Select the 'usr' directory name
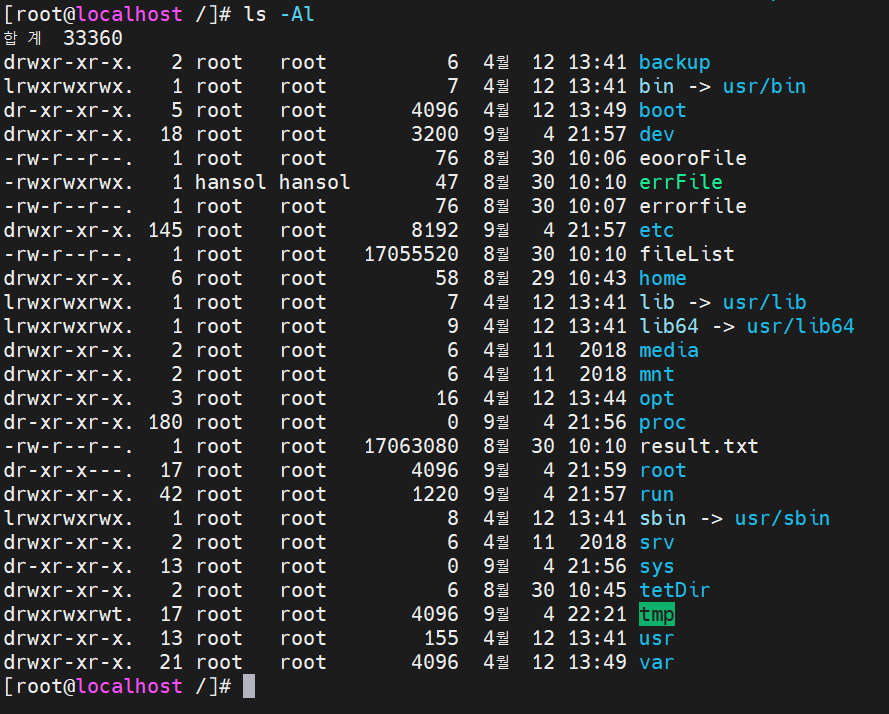This screenshot has width=889, height=714. 657,638
